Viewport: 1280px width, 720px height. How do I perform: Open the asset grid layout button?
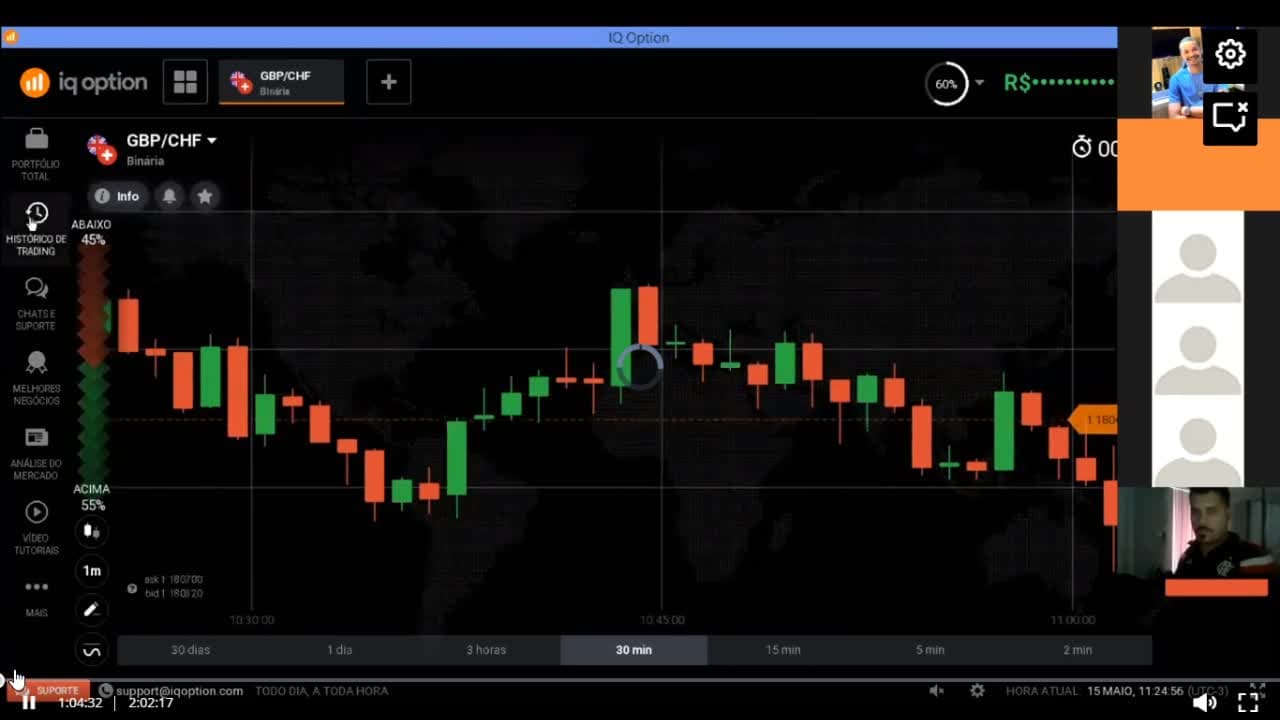(185, 82)
